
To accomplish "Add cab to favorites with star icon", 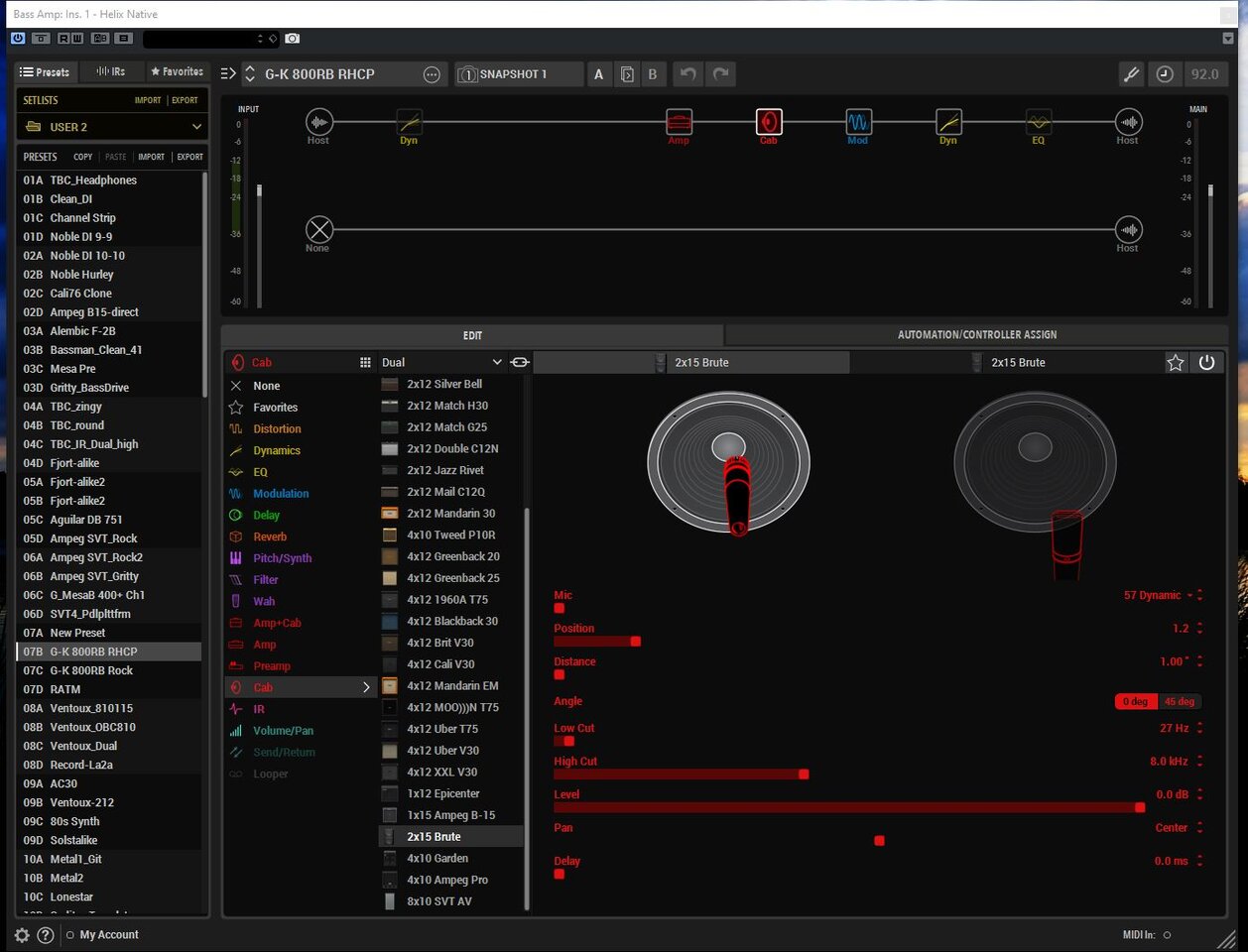I will click(x=1176, y=363).
